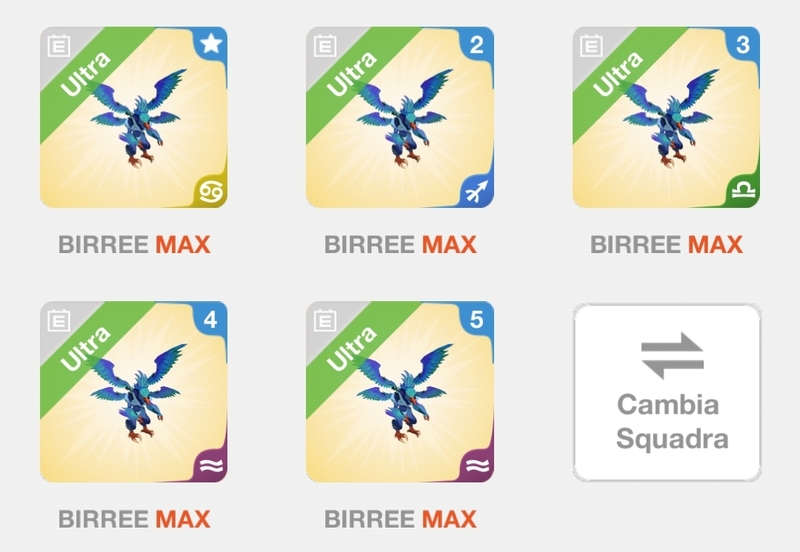Select slot number 5 badge
The image size is (800, 552).
pyautogui.click(x=477, y=319)
